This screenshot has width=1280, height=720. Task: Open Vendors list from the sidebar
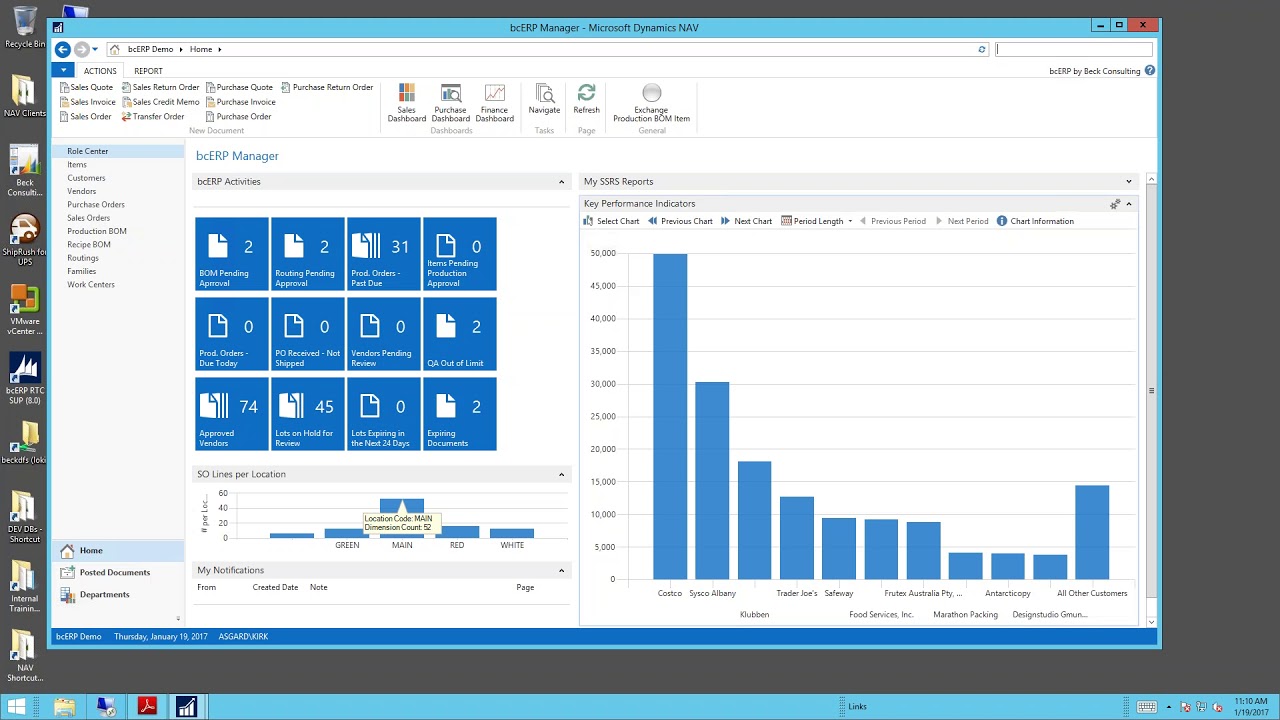point(82,191)
